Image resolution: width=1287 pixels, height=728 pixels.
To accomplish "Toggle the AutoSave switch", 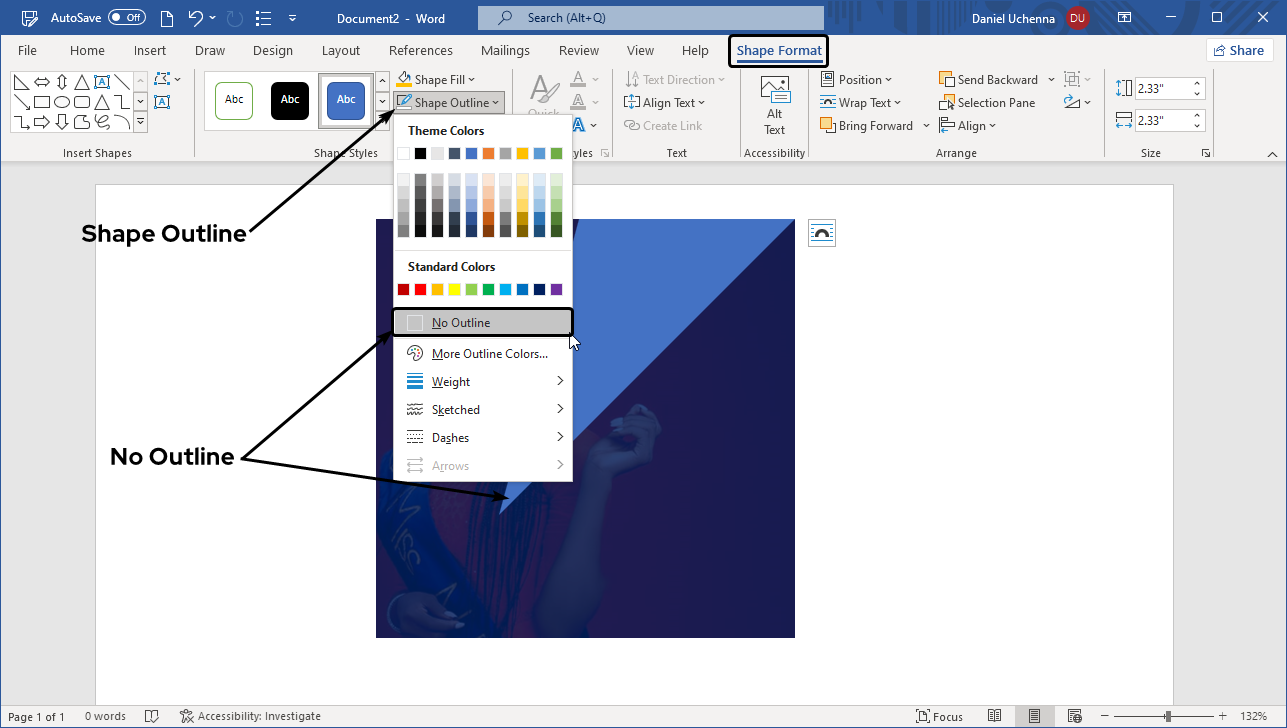I will click(127, 18).
